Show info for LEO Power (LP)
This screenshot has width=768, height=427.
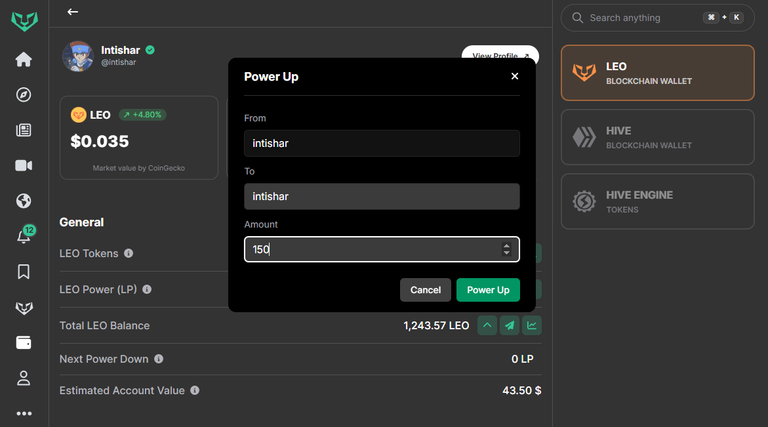tap(146, 289)
